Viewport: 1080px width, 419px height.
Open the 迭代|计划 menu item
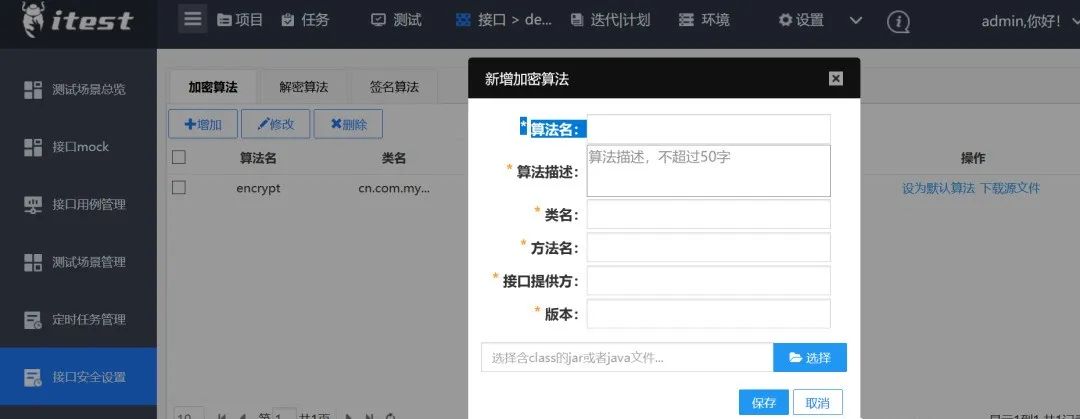point(610,20)
